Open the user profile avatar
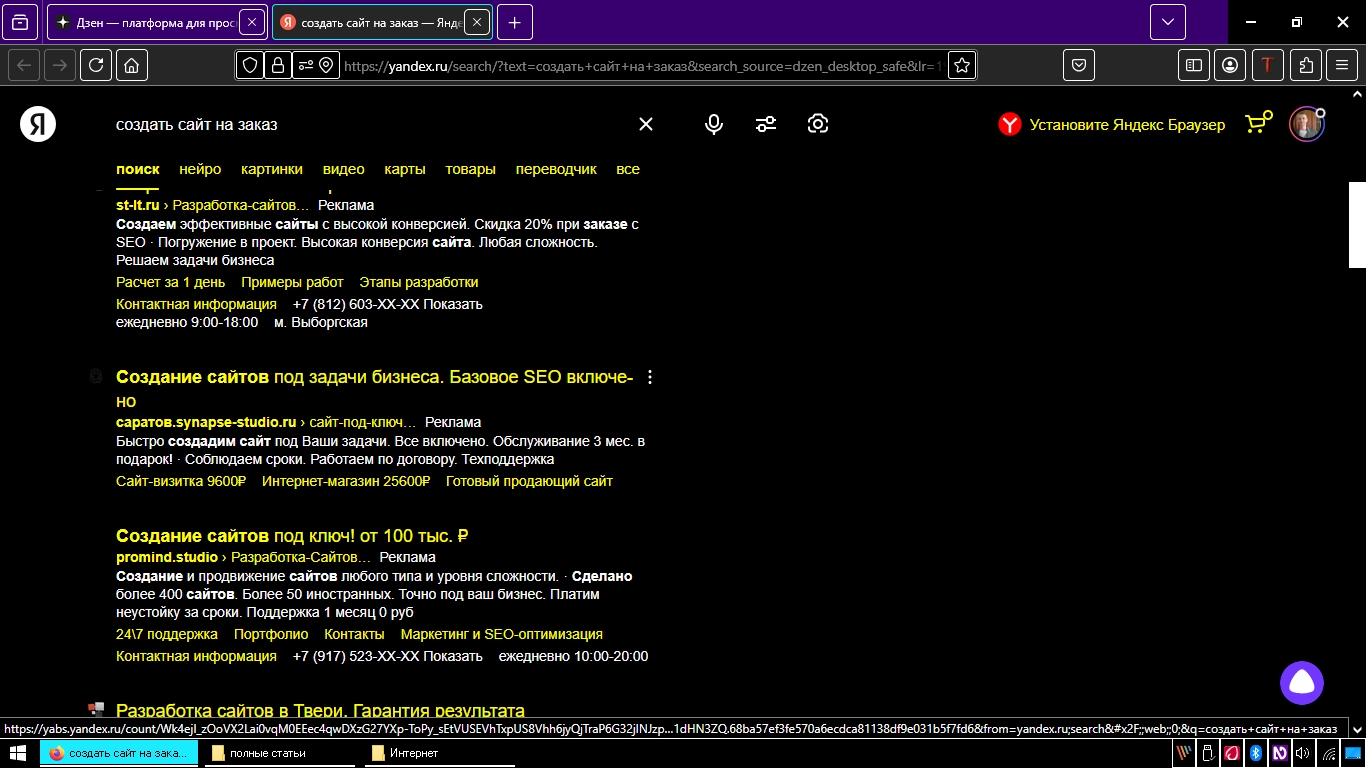This screenshot has width=1366, height=768. point(1306,124)
